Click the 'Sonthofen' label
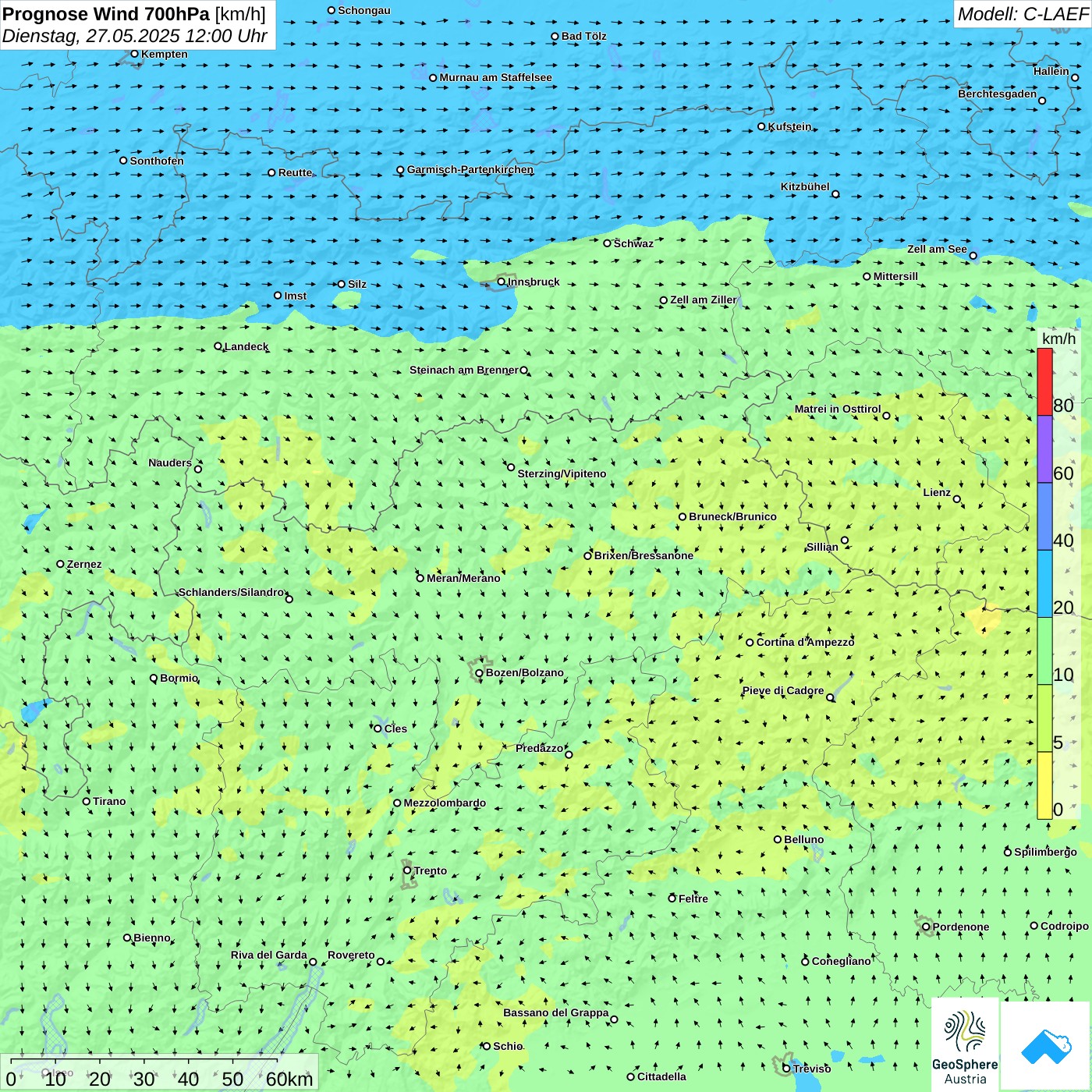 tap(157, 161)
